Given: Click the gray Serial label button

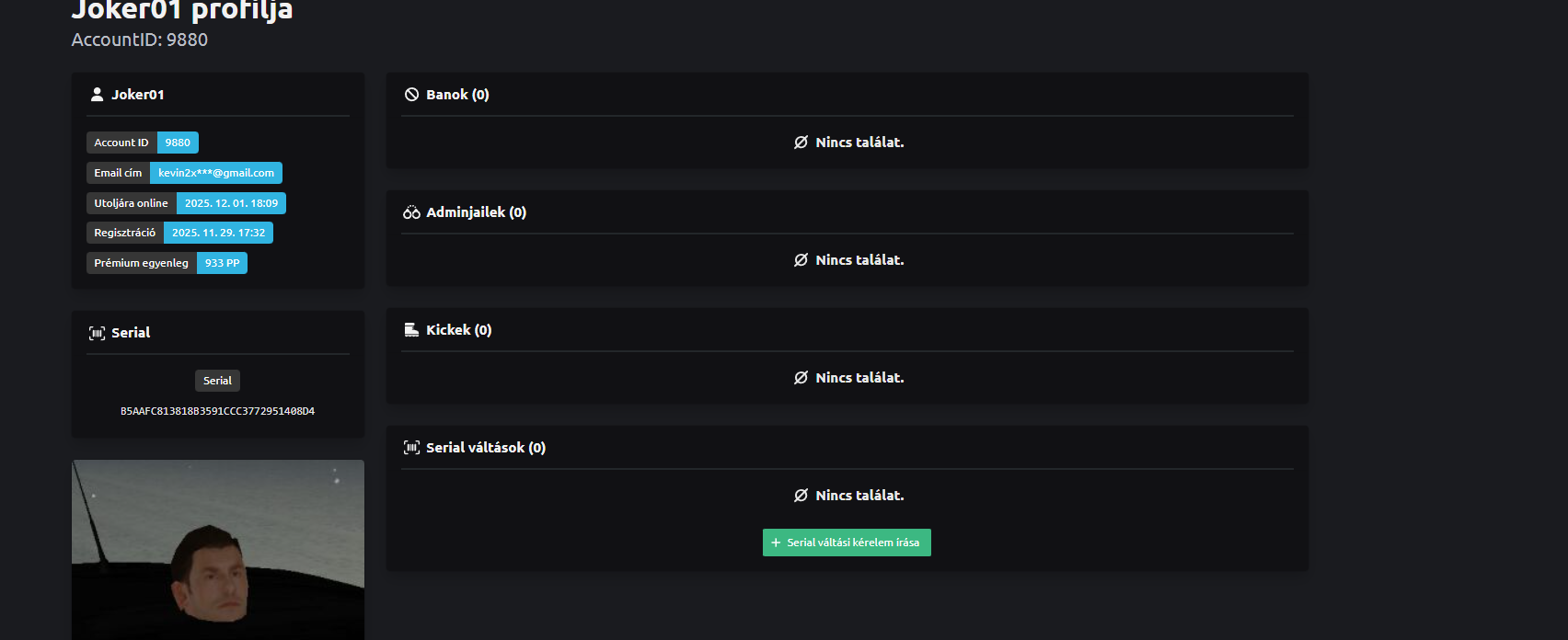Looking at the screenshot, I should tap(217, 381).
